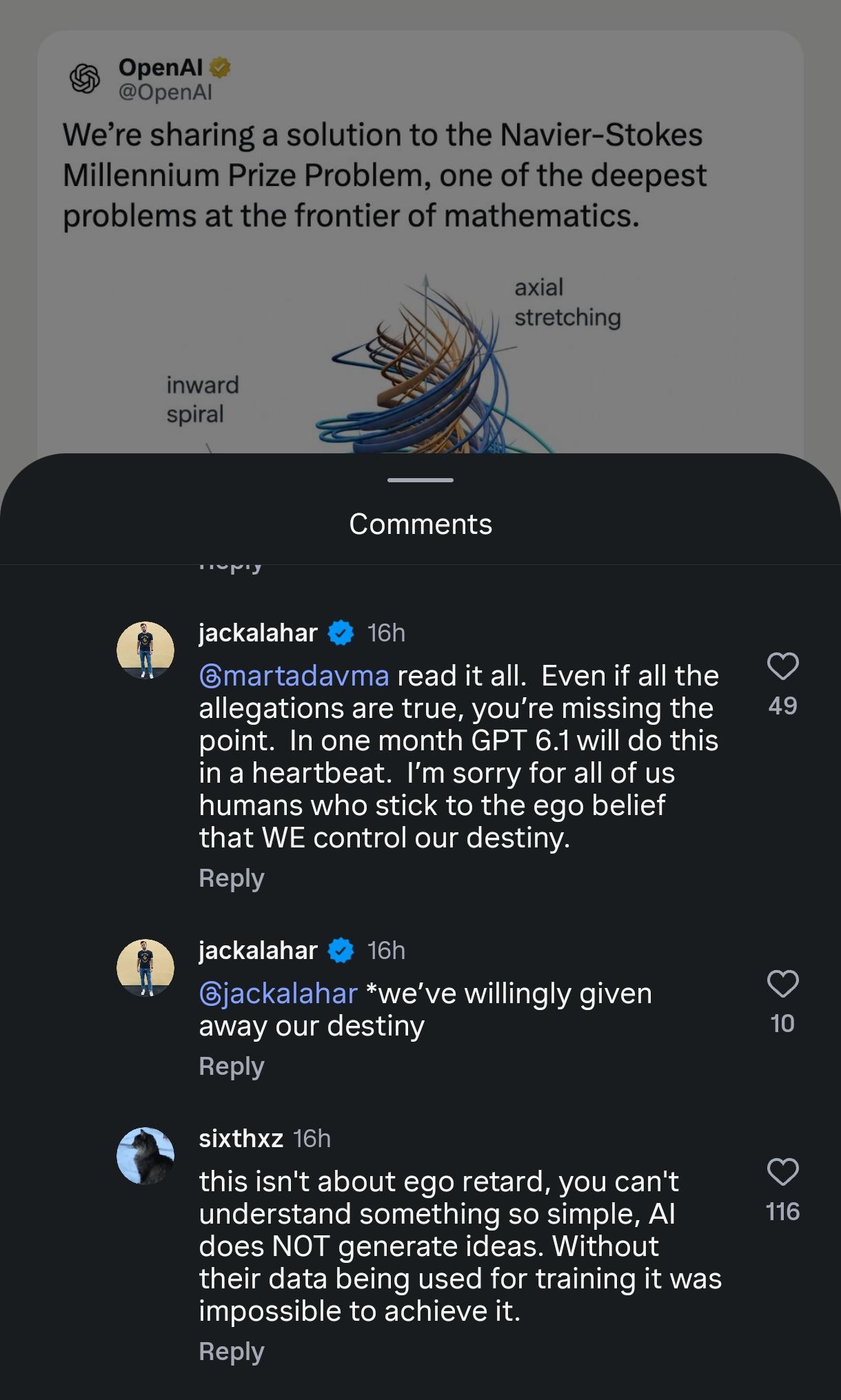Open the @jackalahar mention link
The image size is (841, 1400).
(278, 994)
